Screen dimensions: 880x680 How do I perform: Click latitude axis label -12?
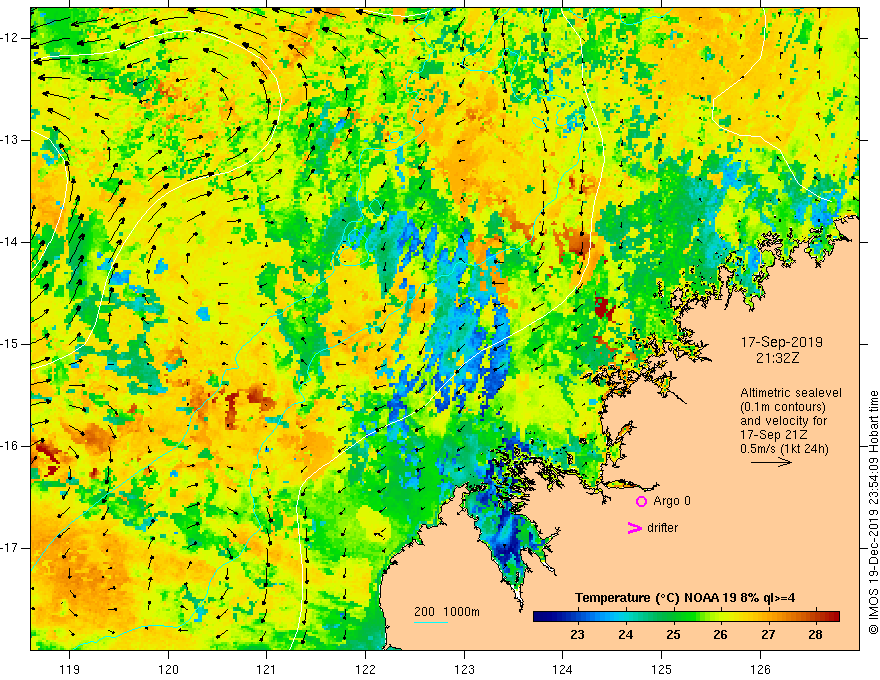[x=11, y=38]
